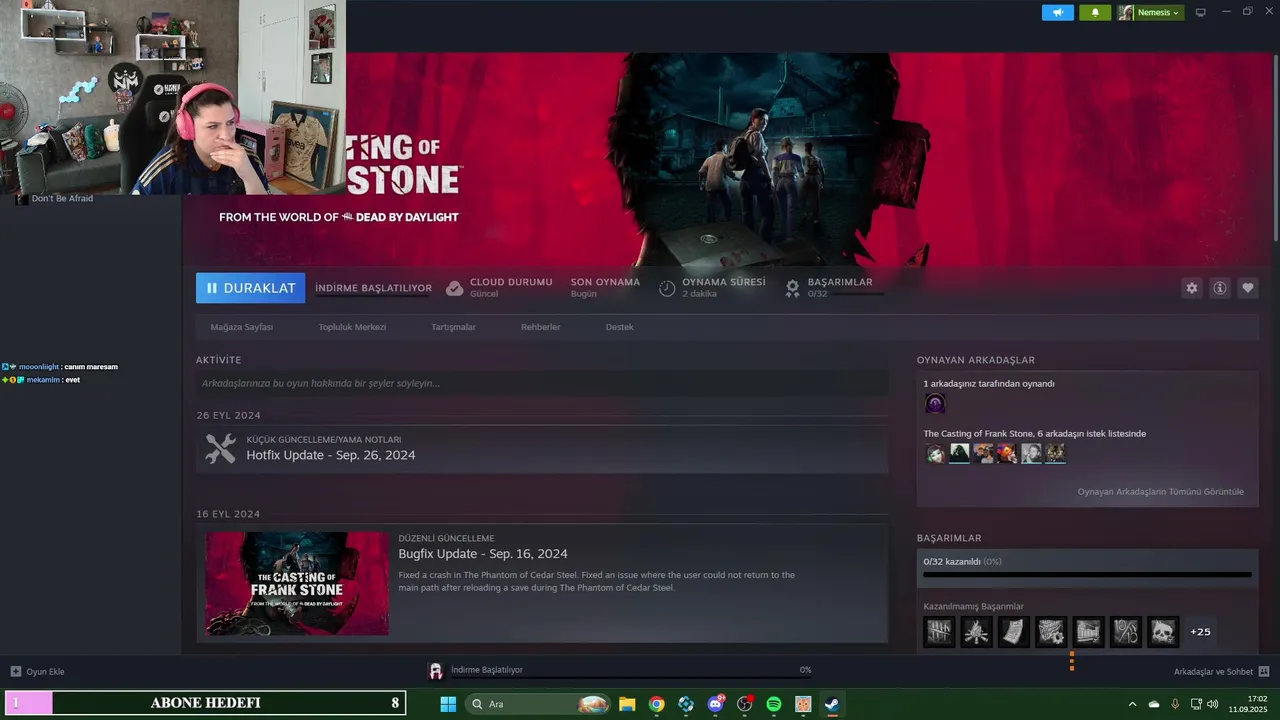1280x720 pixels.
Task: Click the Cloud Durumu status icon
Action: 454,288
